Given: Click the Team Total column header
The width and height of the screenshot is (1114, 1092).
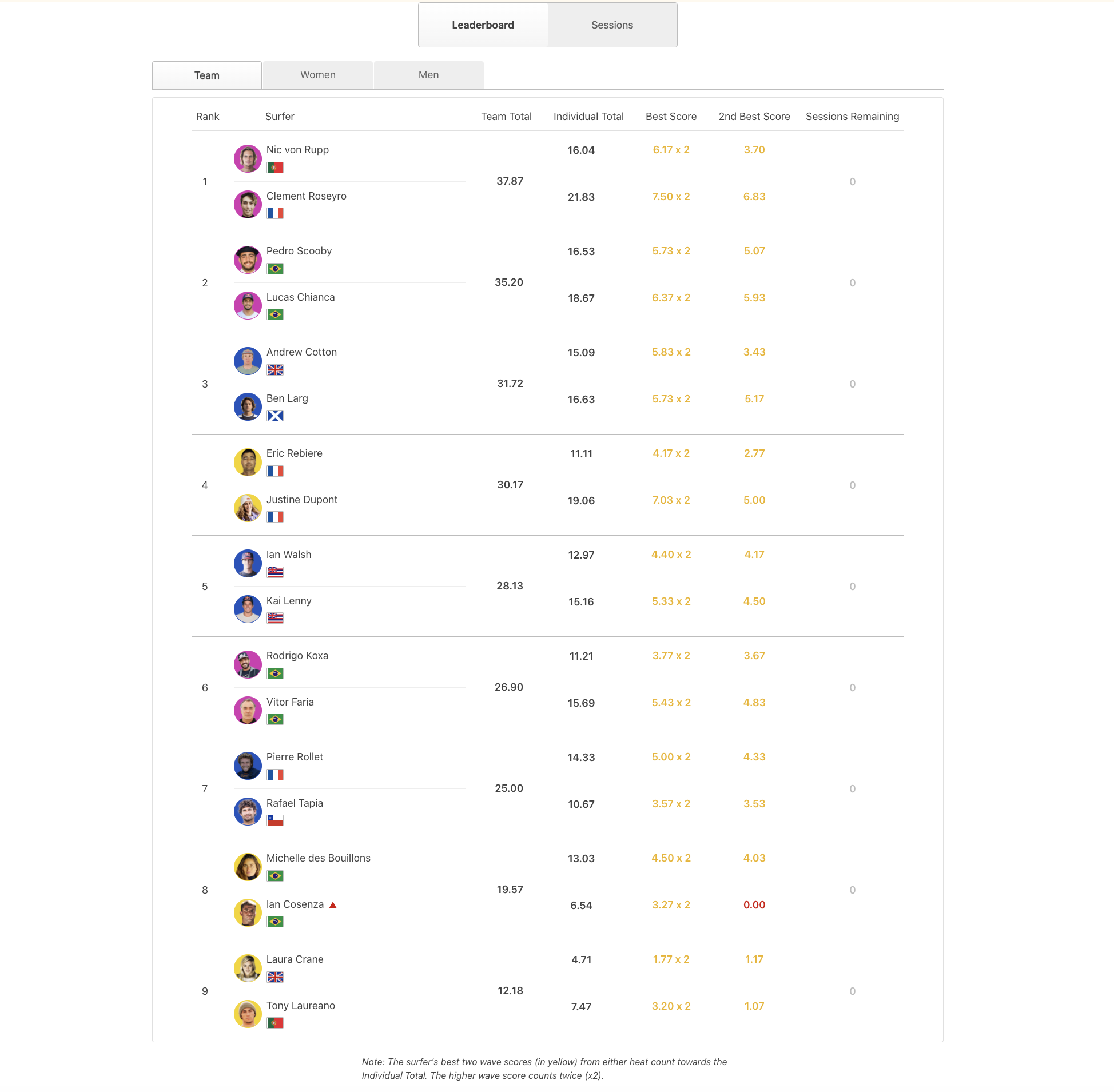Looking at the screenshot, I should click(x=507, y=117).
